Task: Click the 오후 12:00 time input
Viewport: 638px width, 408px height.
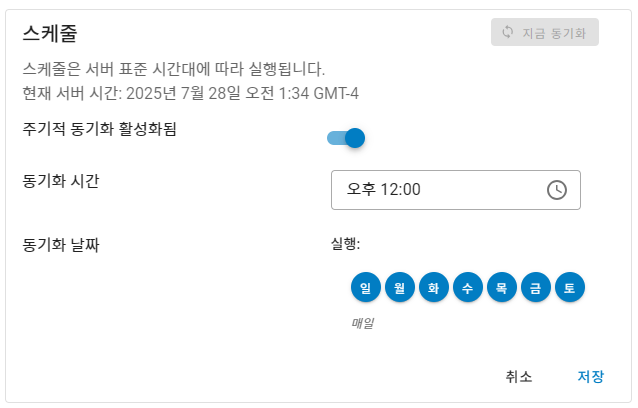Action: (x=440, y=190)
